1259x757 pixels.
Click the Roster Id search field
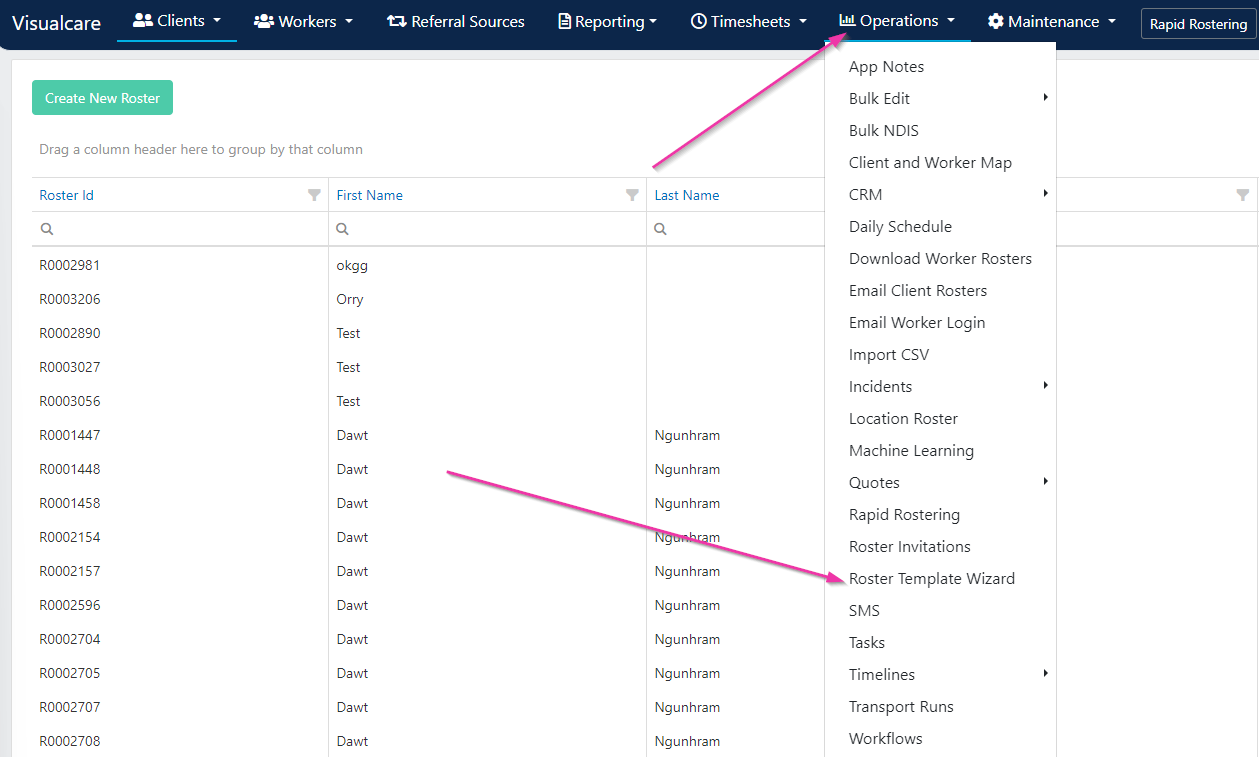[x=180, y=229]
